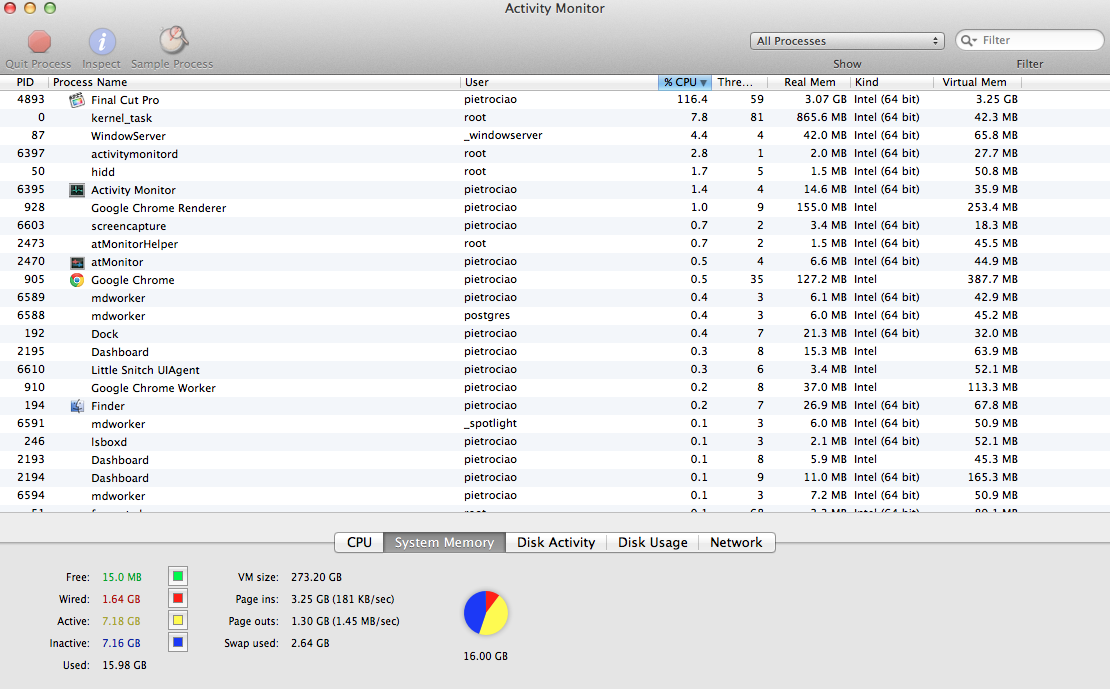
Task: Click the magnifier icon in Filter field
Action: tap(968, 40)
